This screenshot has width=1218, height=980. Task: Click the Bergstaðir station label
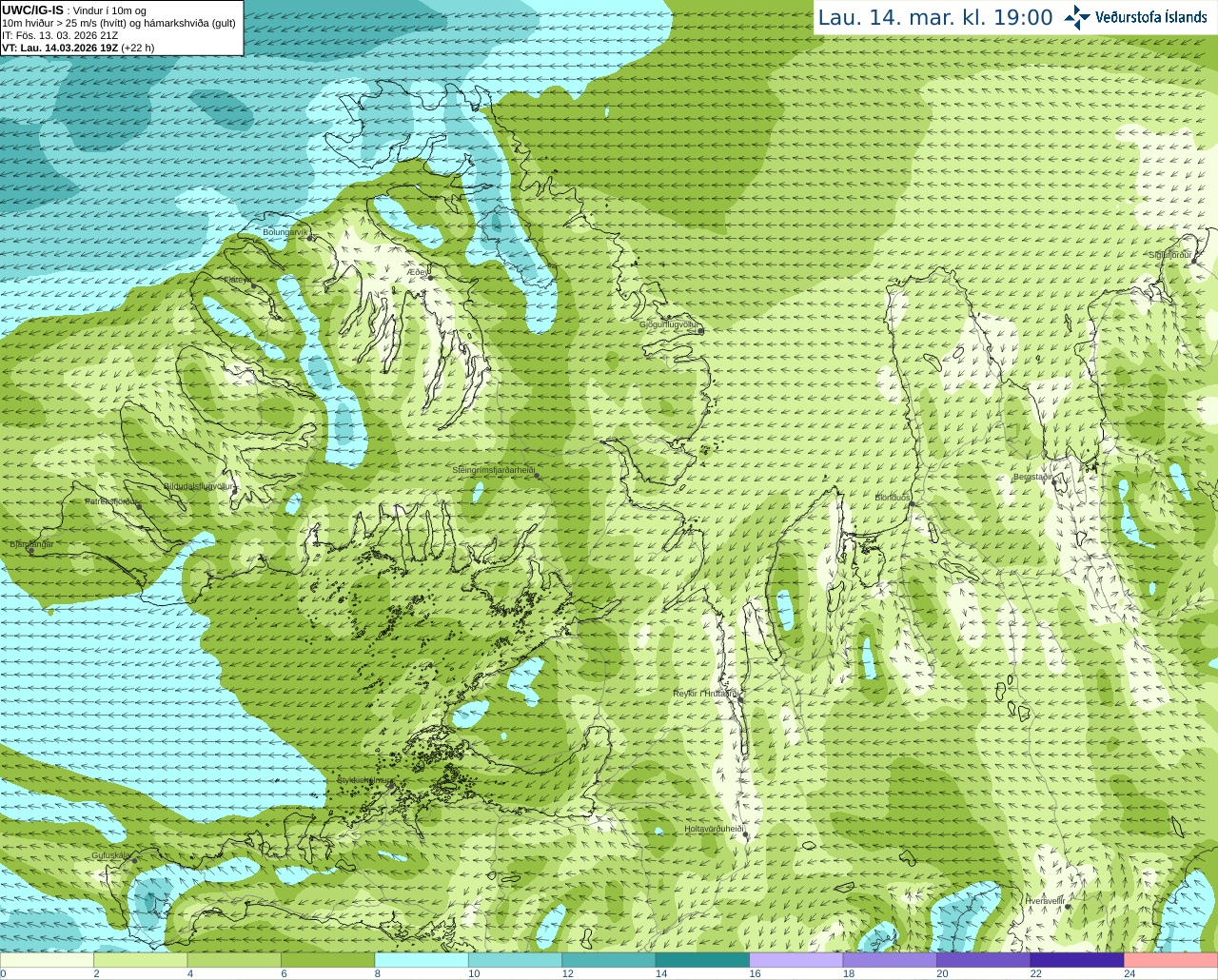1033,477
